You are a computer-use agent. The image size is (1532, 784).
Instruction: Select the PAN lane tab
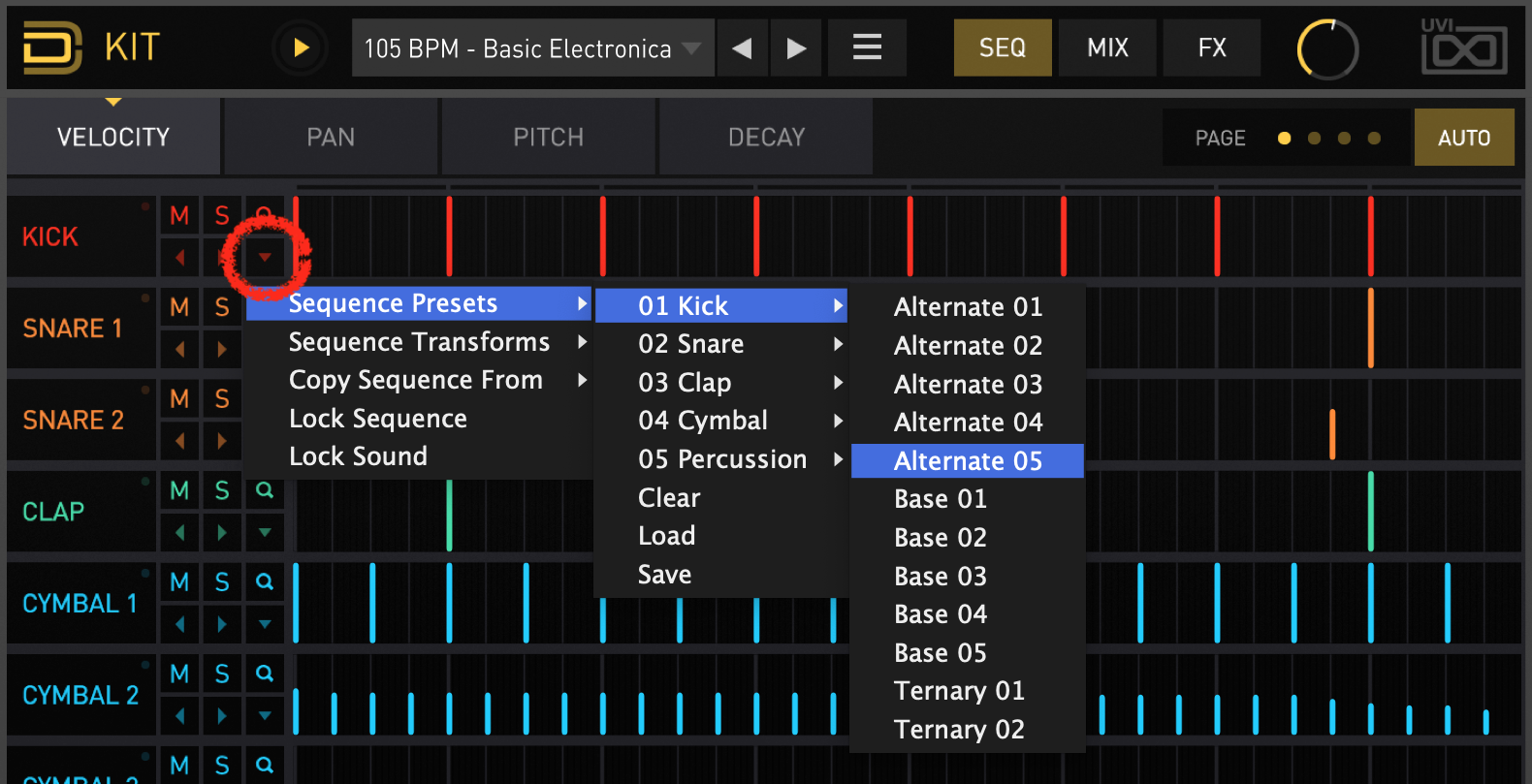331,137
